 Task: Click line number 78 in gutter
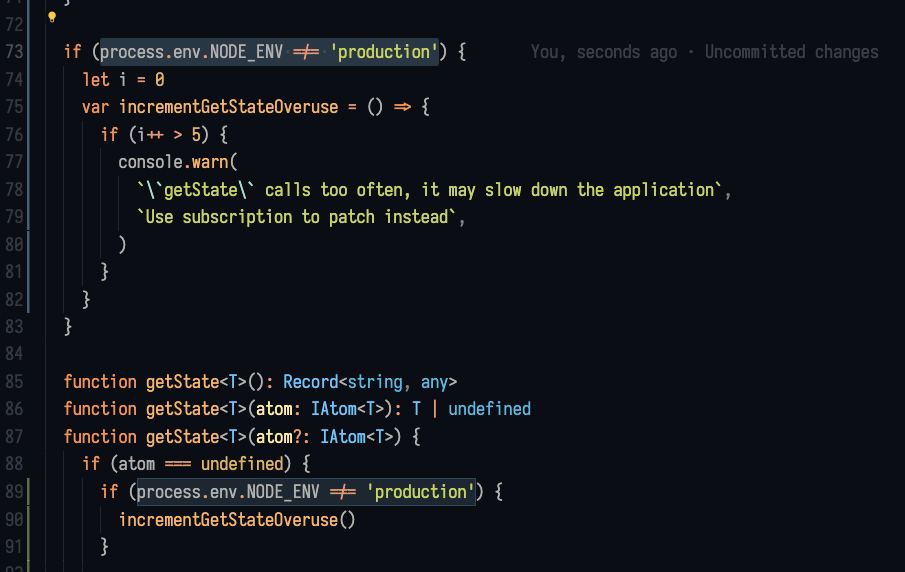pos(14,189)
